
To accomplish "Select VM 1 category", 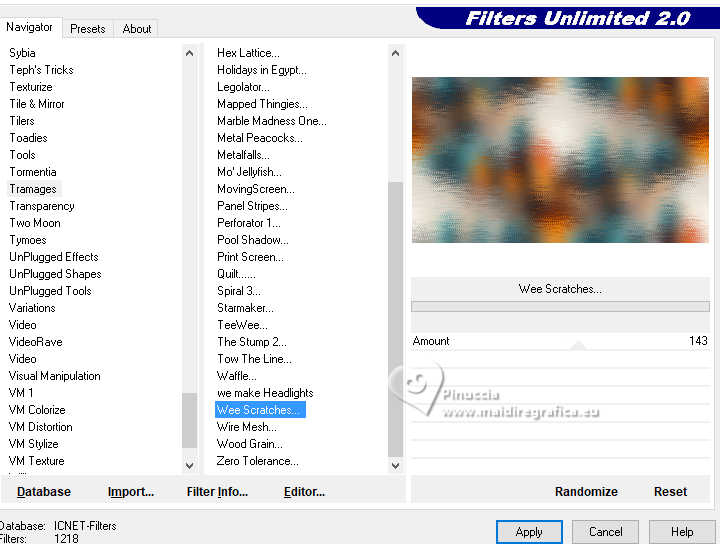I will (x=21, y=393).
